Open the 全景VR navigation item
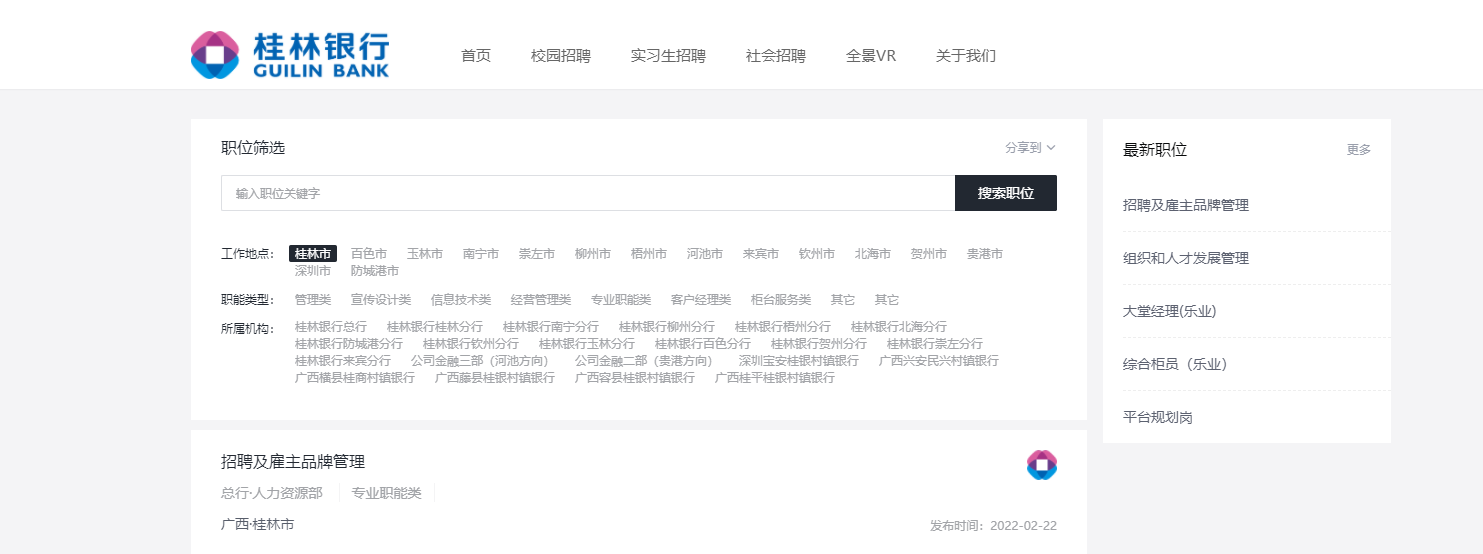The height and width of the screenshot is (554, 1483). point(870,56)
